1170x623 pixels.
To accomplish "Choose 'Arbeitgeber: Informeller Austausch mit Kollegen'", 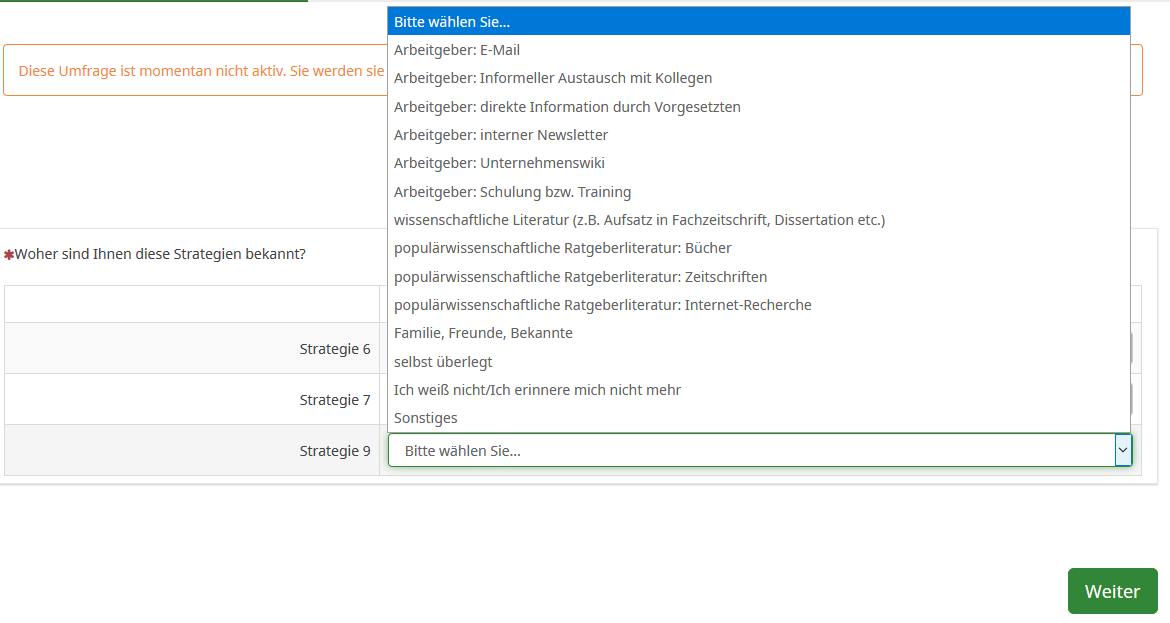I will pos(553,78).
